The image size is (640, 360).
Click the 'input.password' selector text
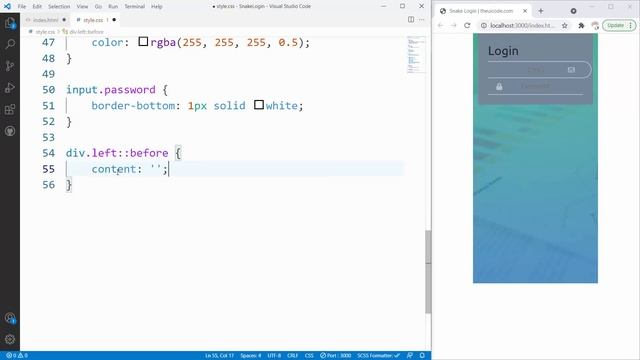tap(111, 90)
